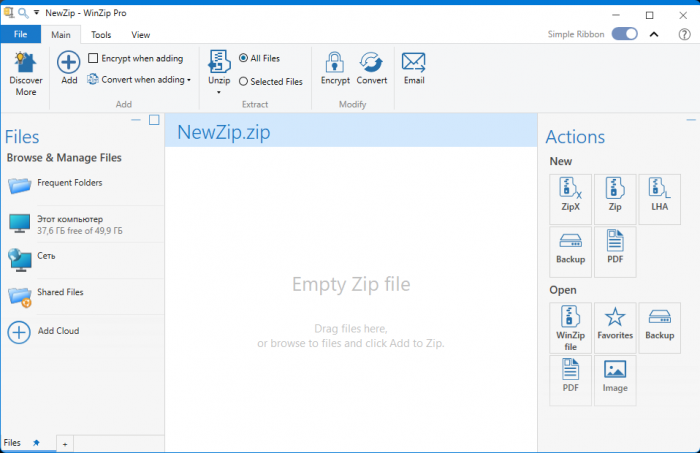The height and width of the screenshot is (453, 700).
Task: Open Frequent Folders in the Files panel
Action: pyautogui.click(x=69, y=183)
